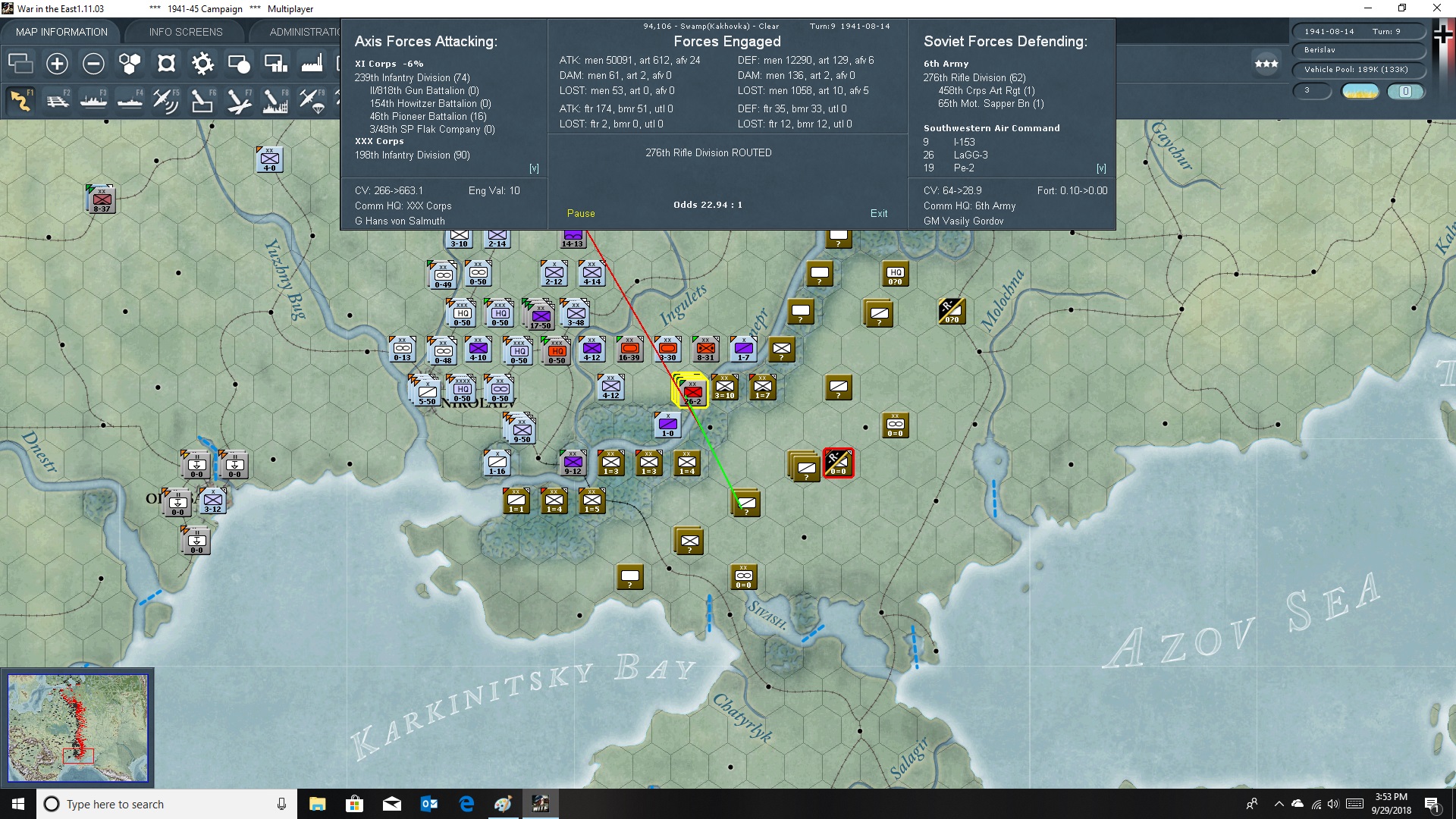1456x819 pixels.
Task: Click 276th Rifle Division (62) entry
Action: click(974, 77)
